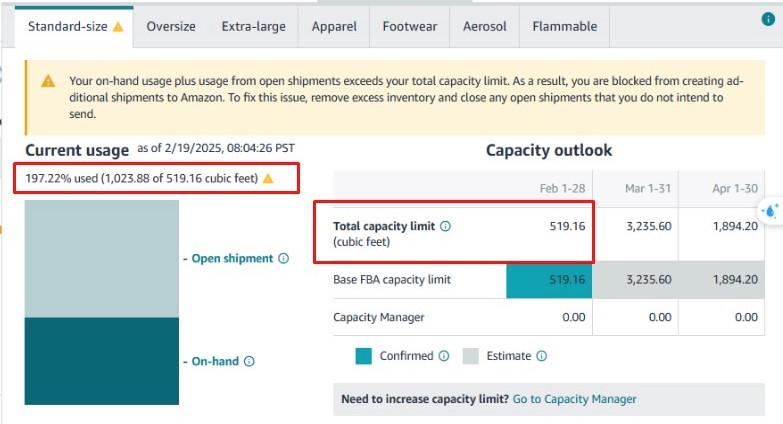Click the info icon beside Total capacity limit
The height and width of the screenshot is (424, 783).
445,226
